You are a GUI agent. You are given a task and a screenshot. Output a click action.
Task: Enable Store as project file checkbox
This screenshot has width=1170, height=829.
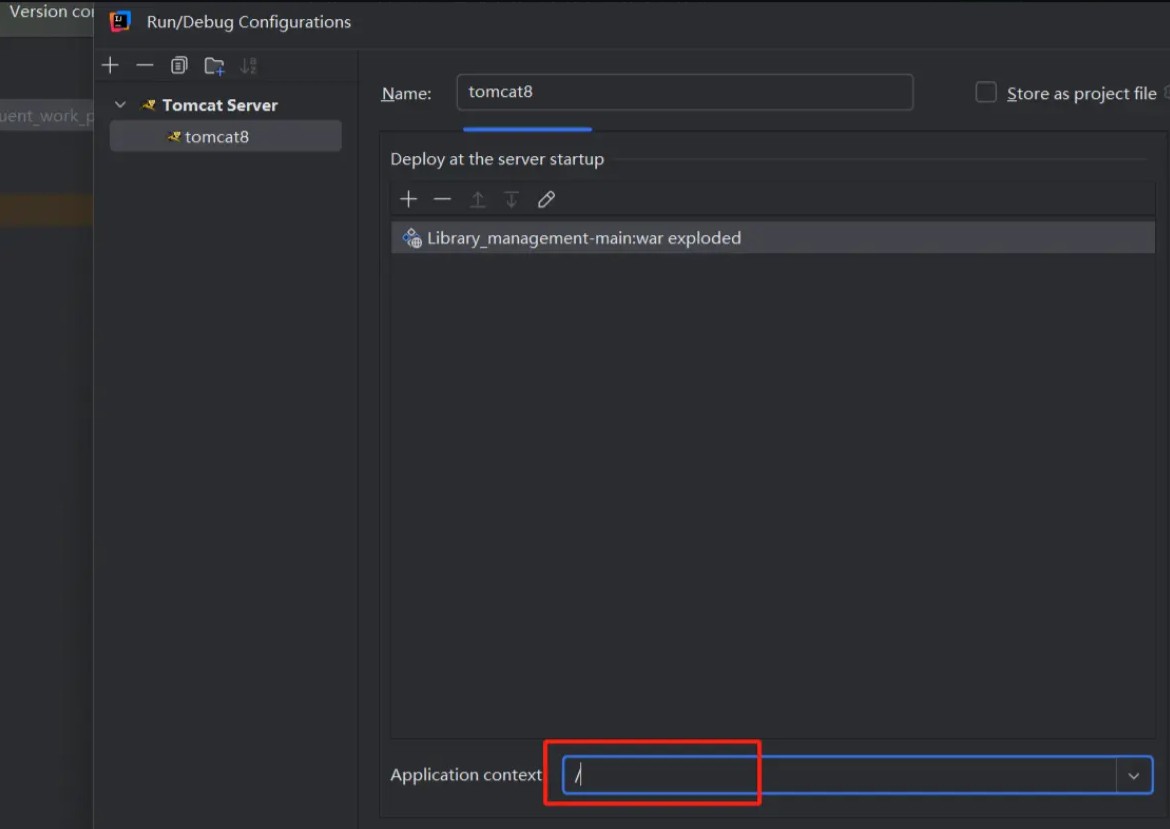pos(986,93)
